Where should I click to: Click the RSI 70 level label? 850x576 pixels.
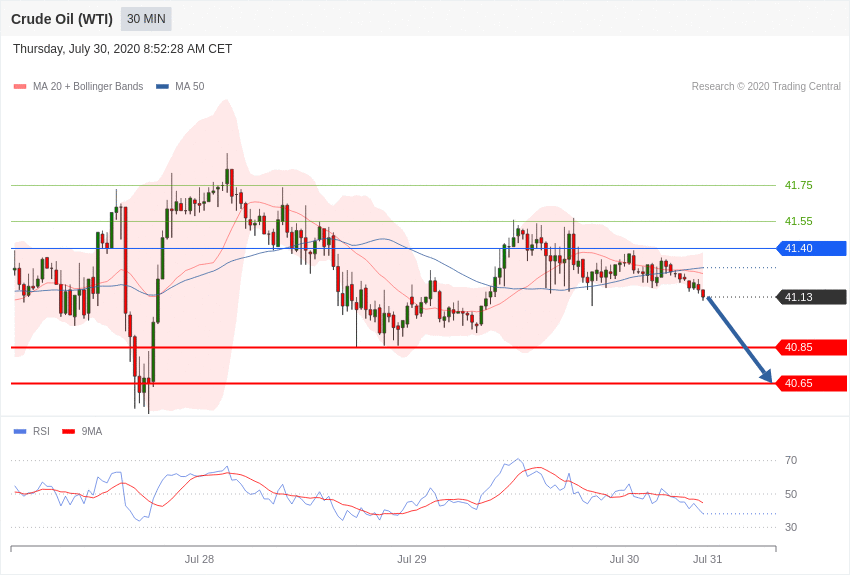[x=791, y=460]
